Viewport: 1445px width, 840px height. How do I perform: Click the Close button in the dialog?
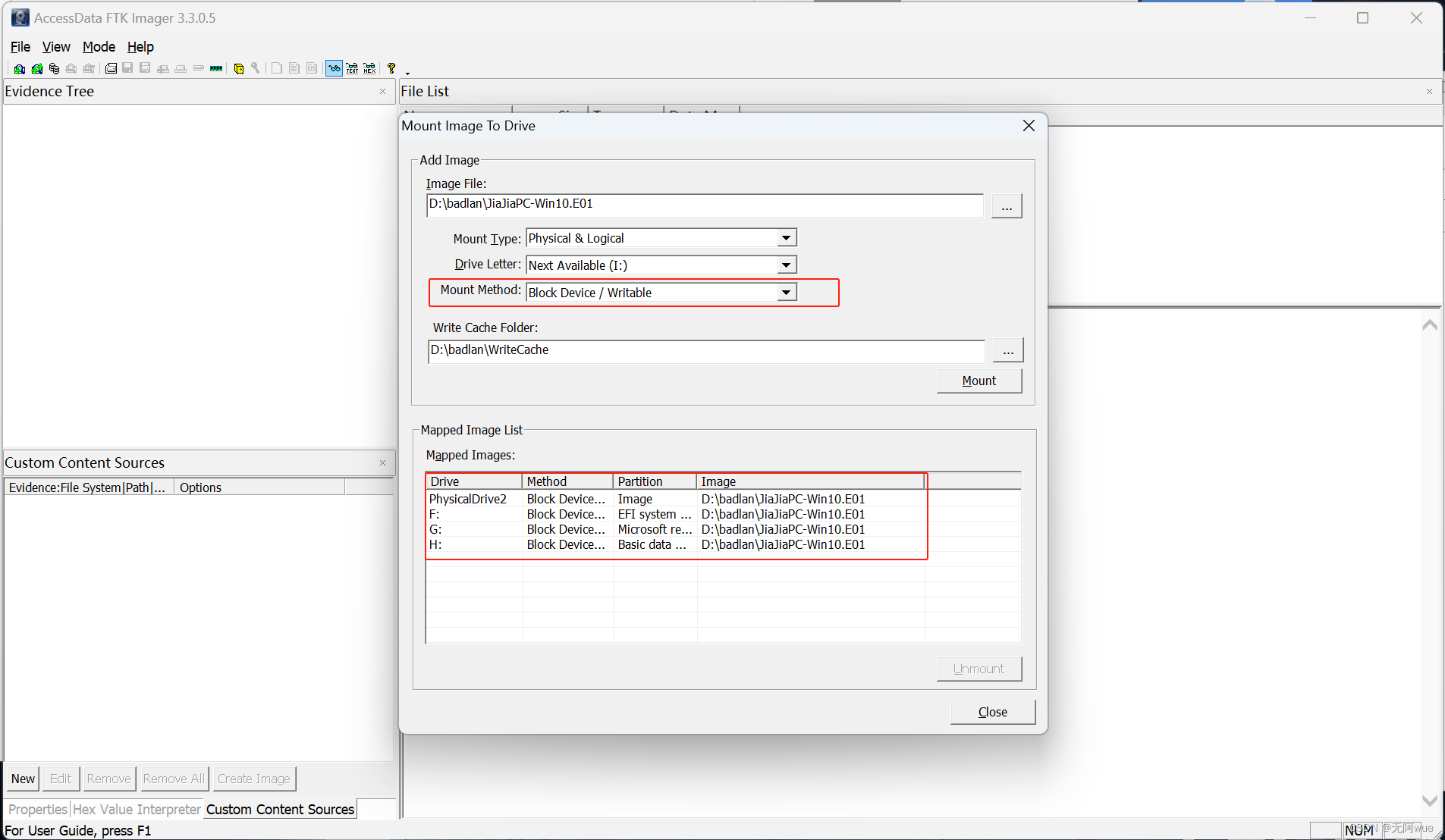(x=993, y=713)
